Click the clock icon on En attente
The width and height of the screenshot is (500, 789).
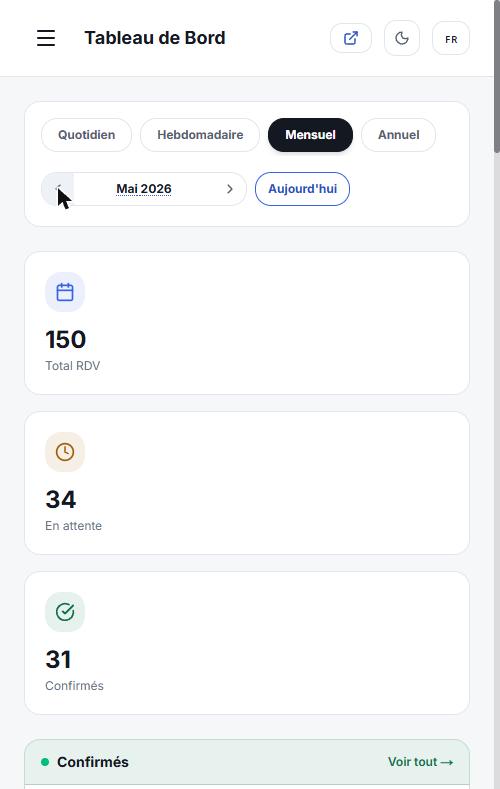click(65, 452)
